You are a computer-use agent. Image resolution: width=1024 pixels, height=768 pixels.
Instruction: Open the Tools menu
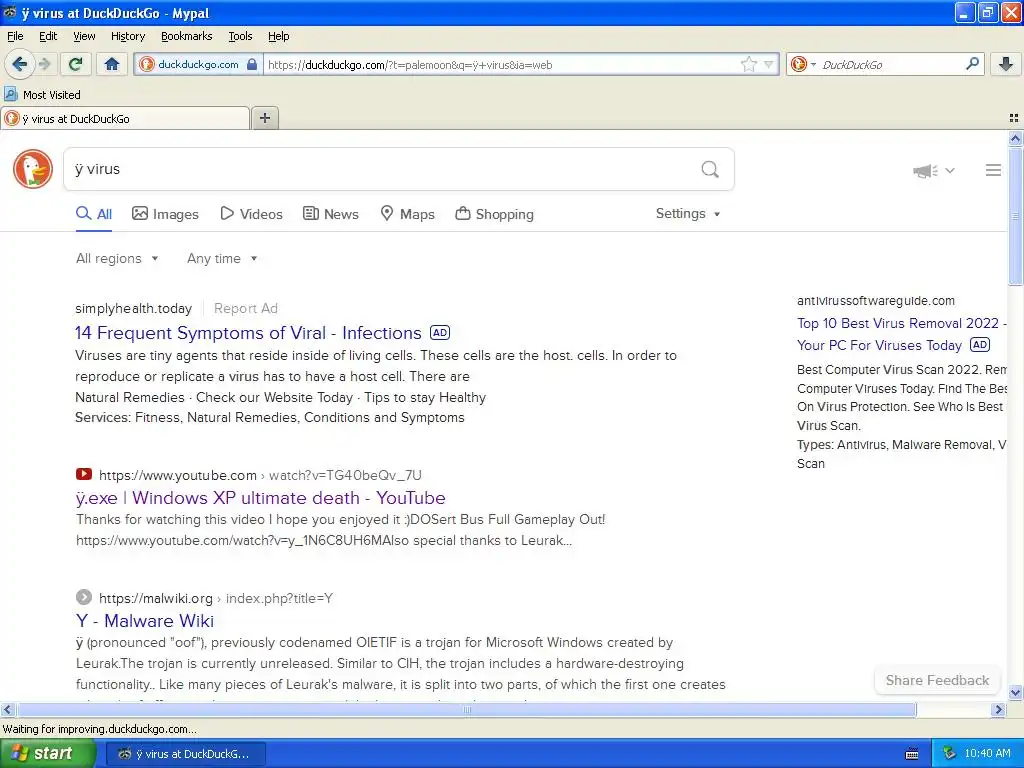point(240,37)
